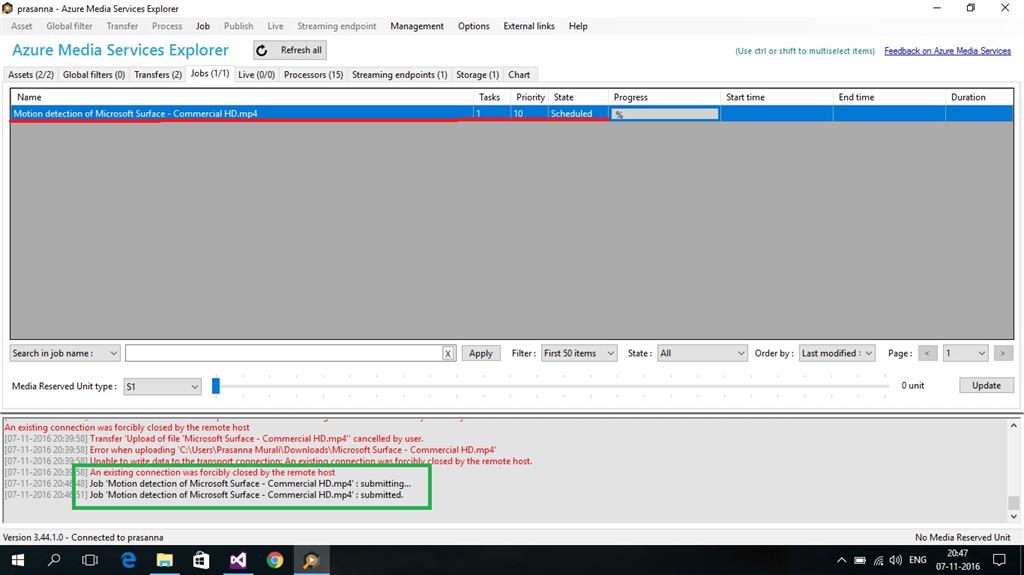
Task: Open the Options menu
Action: [473, 26]
